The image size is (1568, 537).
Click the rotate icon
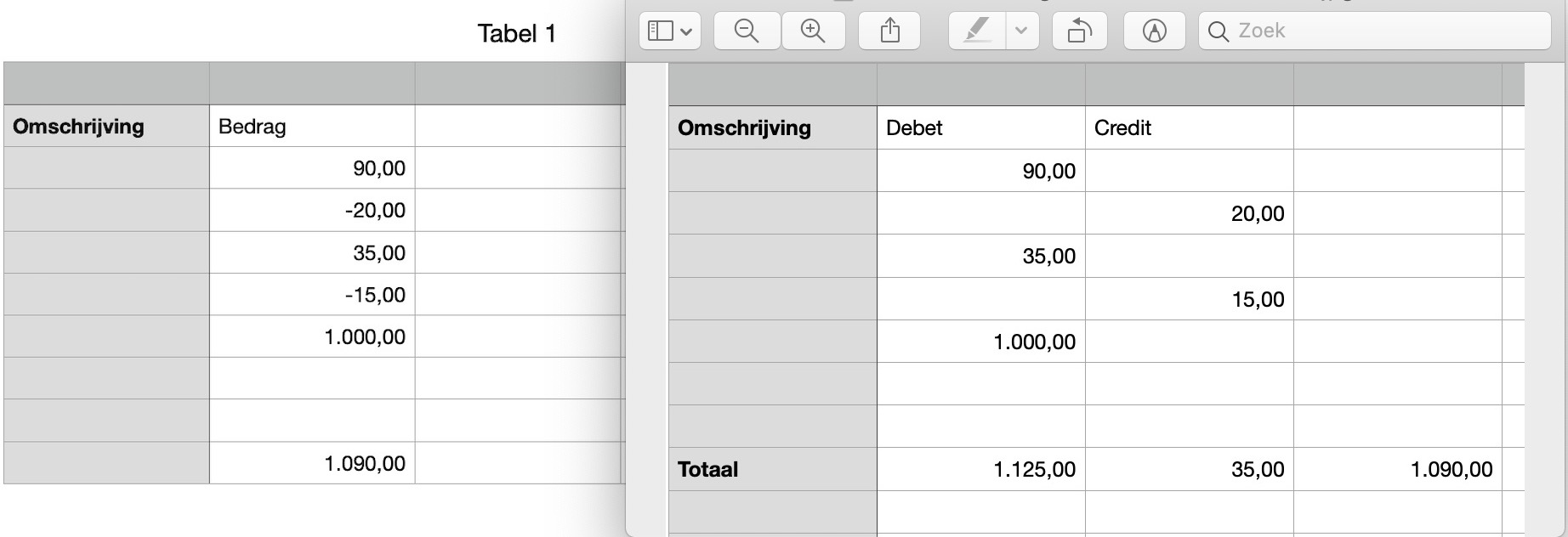(1080, 31)
